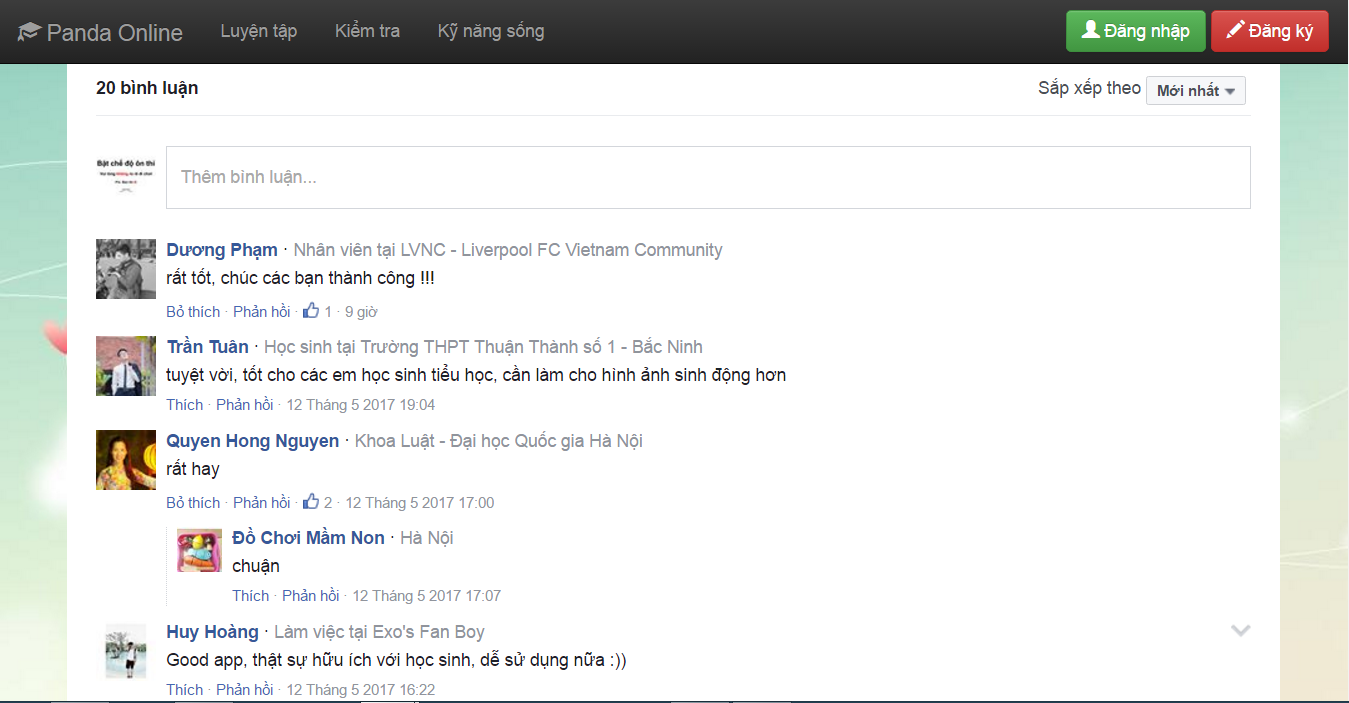Screen dimensions: 1349x703
Task: Expand chevron menu on Huy Hoàng's comment
Action: click(x=1240, y=631)
